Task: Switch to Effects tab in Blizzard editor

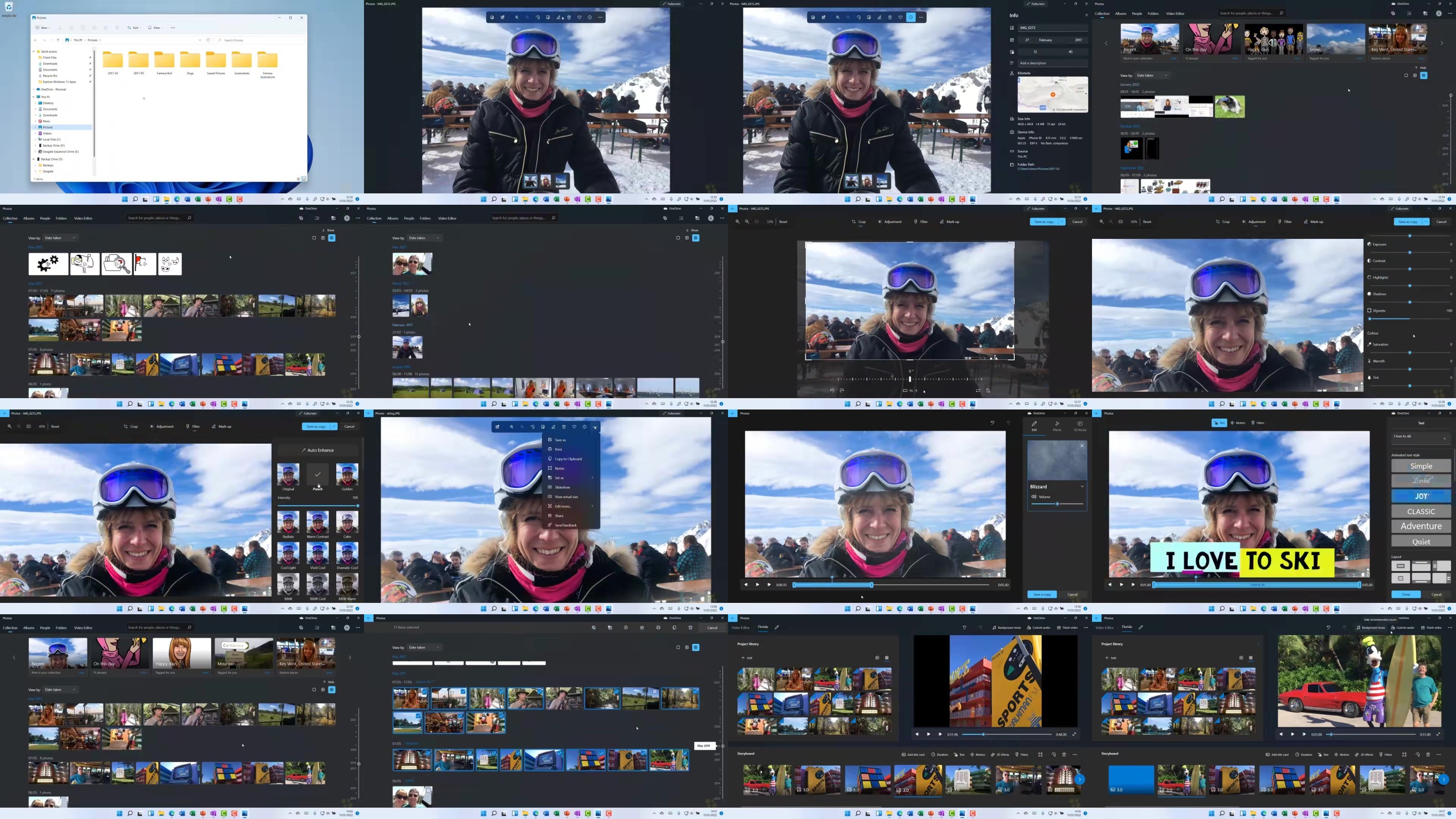Action: (x=1057, y=426)
